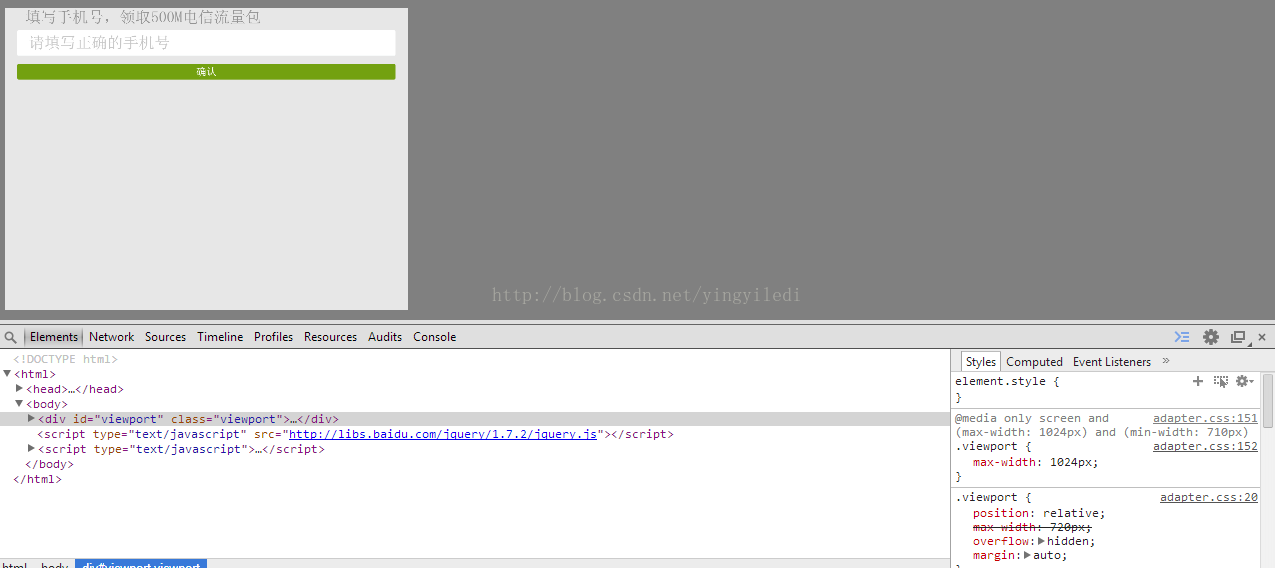The height and width of the screenshot is (568, 1275).
Task: Open the Console tab
Action: [x=434, y=337]
